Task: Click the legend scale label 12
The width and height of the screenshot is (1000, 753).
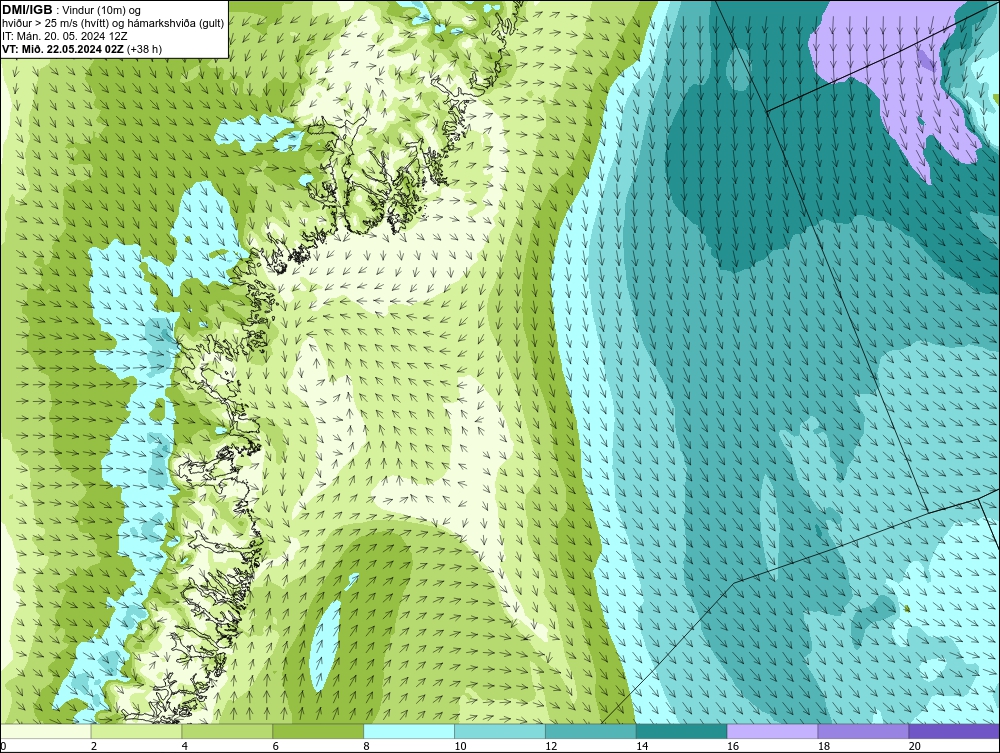Action: coord(551,746)
